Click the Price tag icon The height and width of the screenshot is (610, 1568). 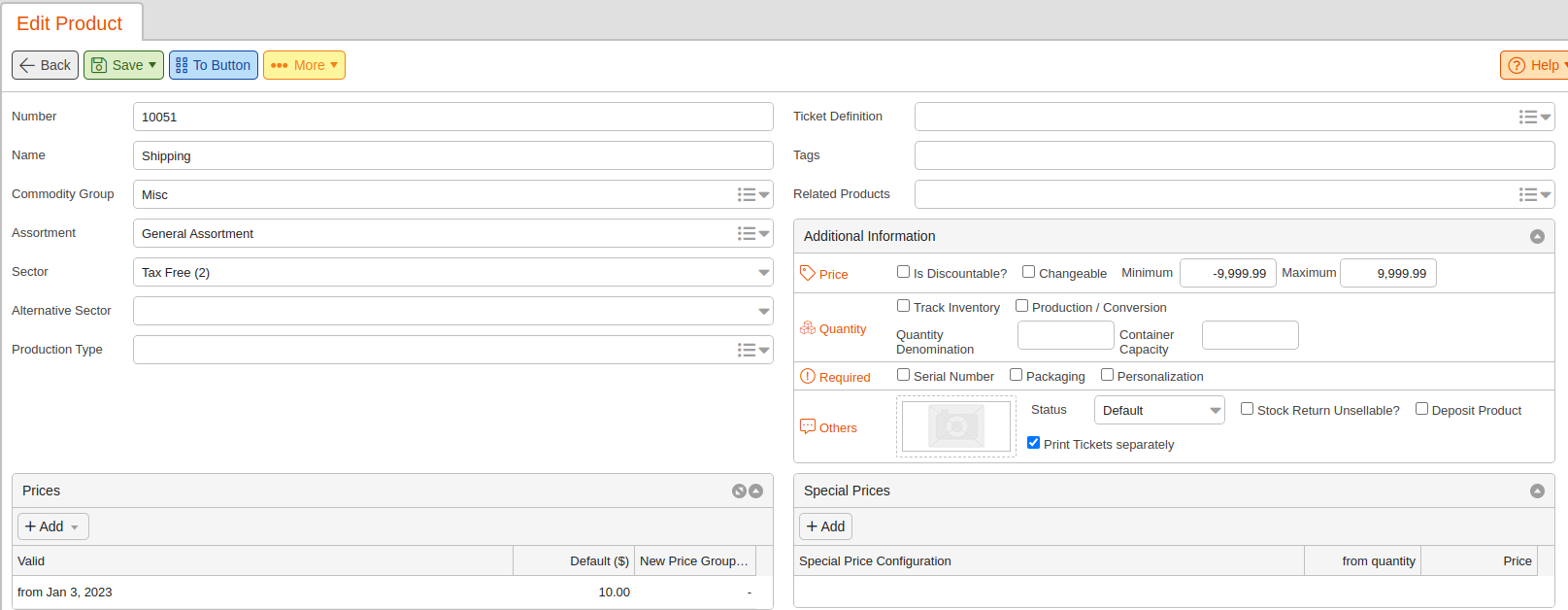coord(807,273)
